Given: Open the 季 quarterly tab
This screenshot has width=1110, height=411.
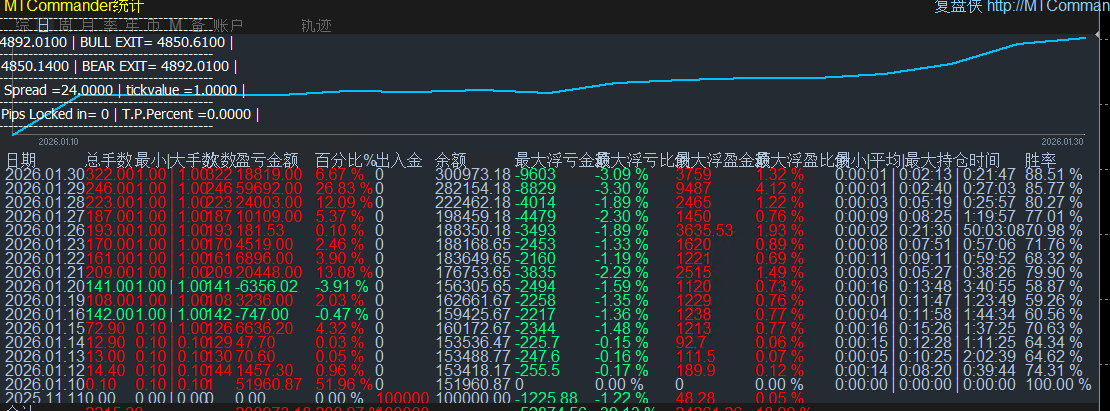Looking at the screenshot, I should (110, 26).
